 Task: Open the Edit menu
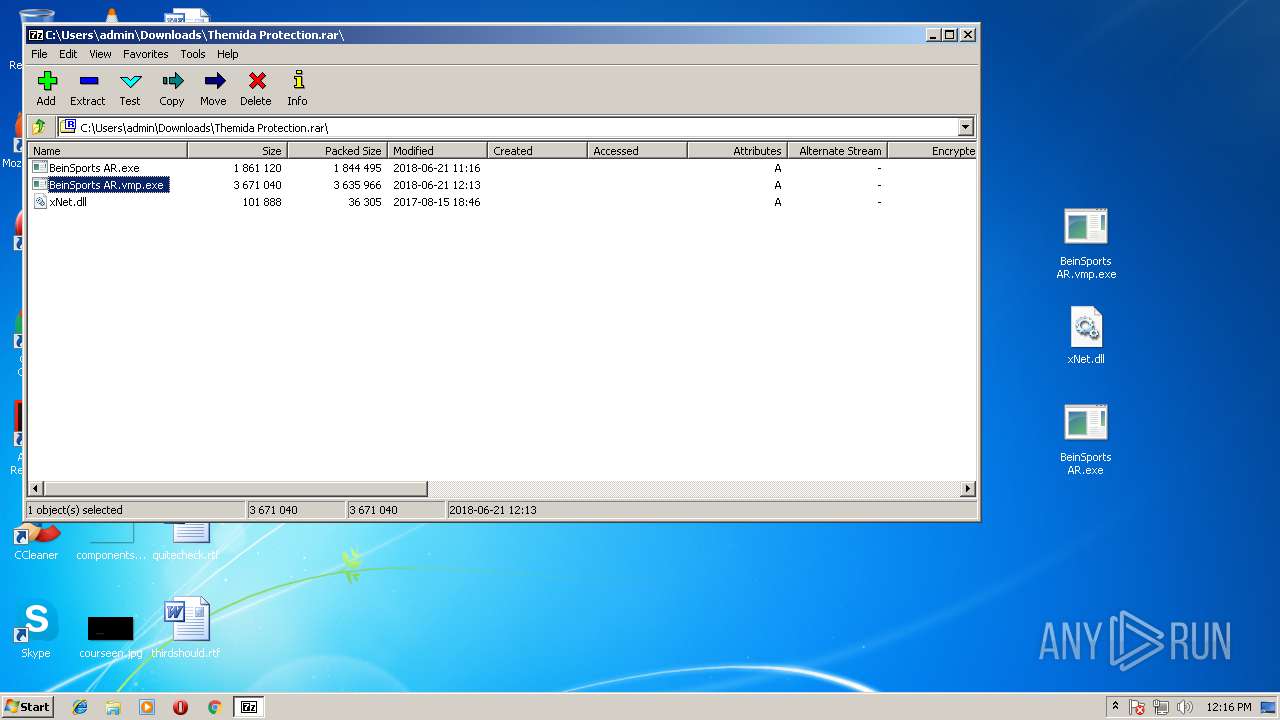68,54
